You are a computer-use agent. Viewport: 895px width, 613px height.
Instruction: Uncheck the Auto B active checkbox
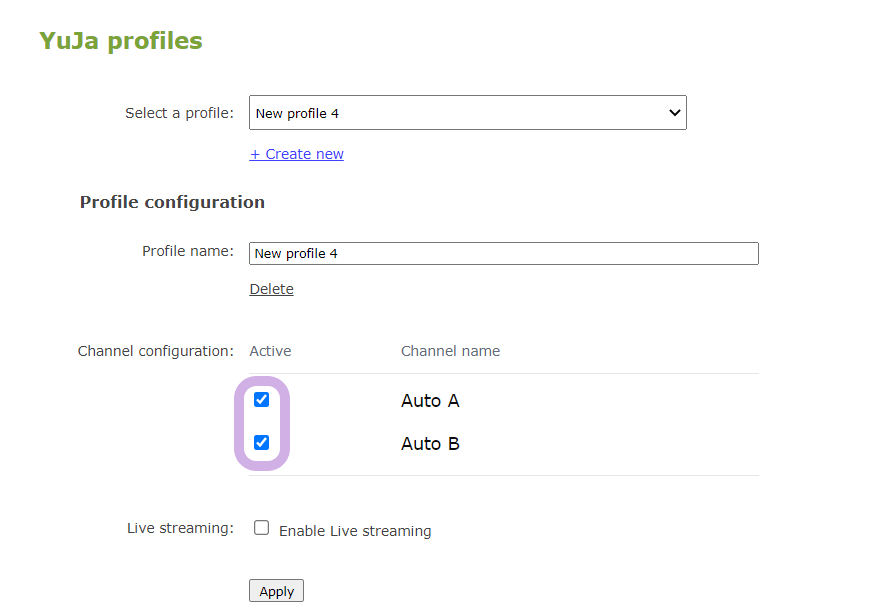pyautogui.click(x=262, y=442)
